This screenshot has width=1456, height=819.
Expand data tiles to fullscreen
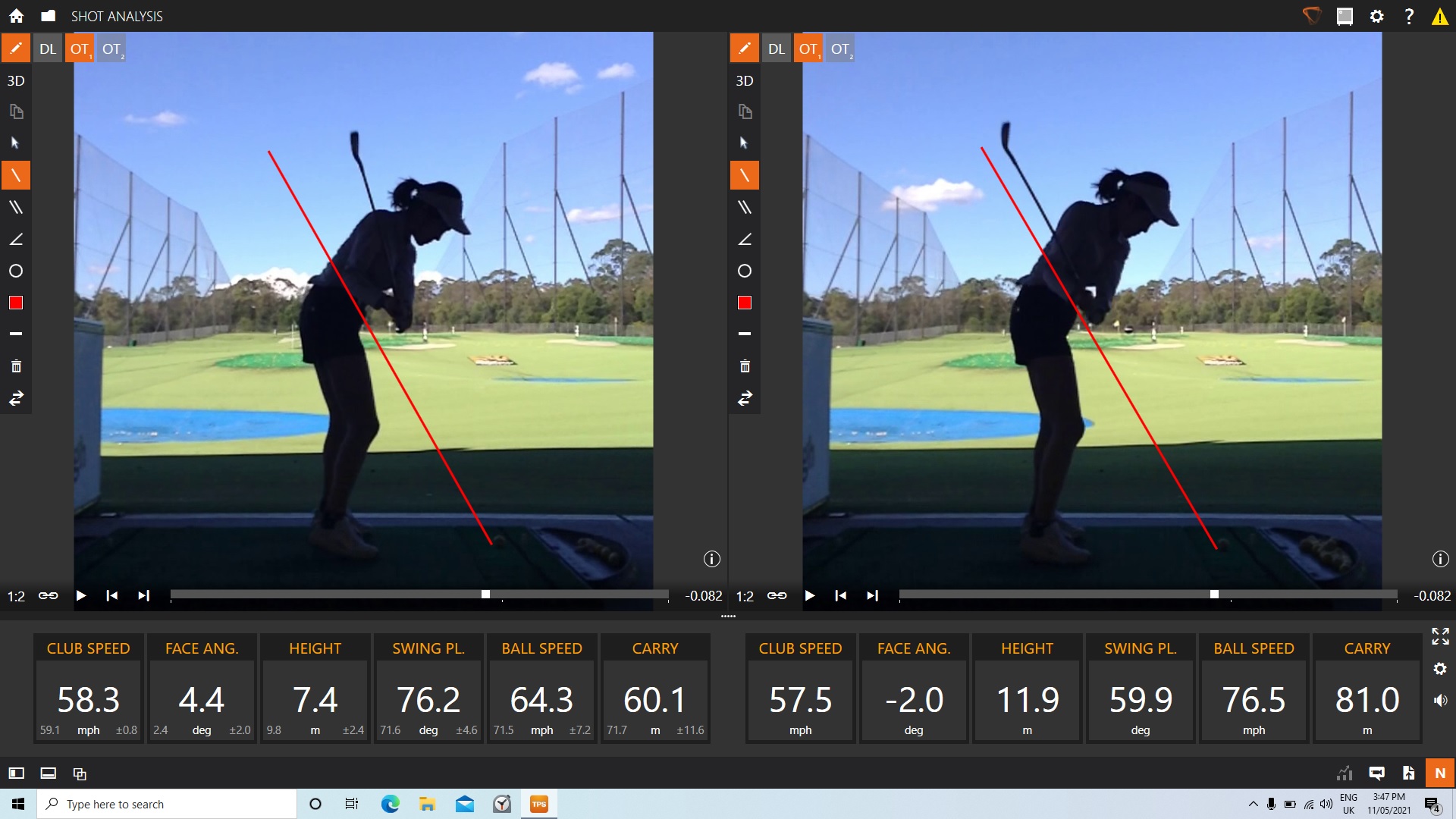pyautogui.click(x=1440, y=637)
